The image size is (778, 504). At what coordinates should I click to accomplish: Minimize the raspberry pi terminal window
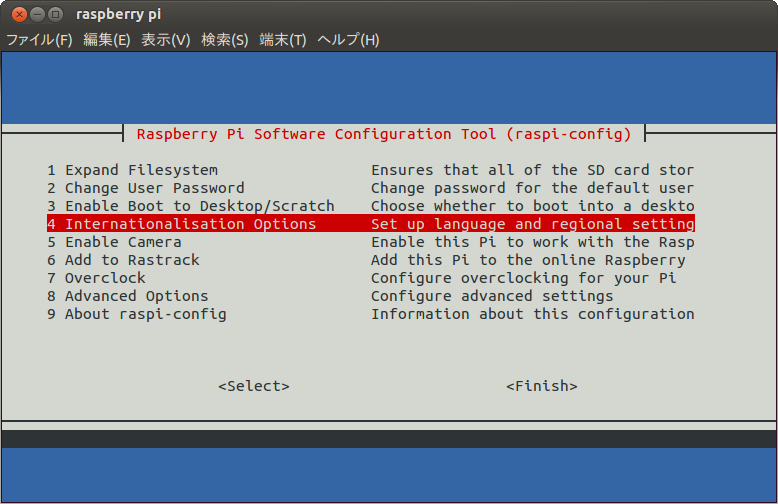point(37,14)
